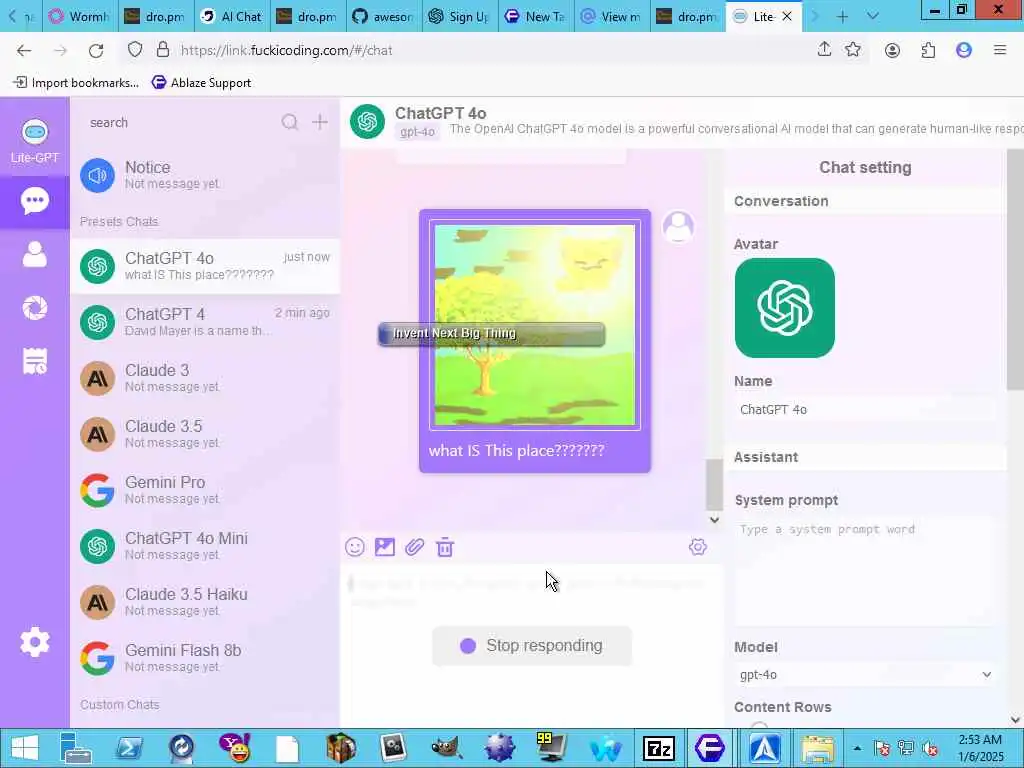The height and width of the screenshot is (768, 1024).
Task: Click the chat message area scrollbar
Action: click(714, 484)
